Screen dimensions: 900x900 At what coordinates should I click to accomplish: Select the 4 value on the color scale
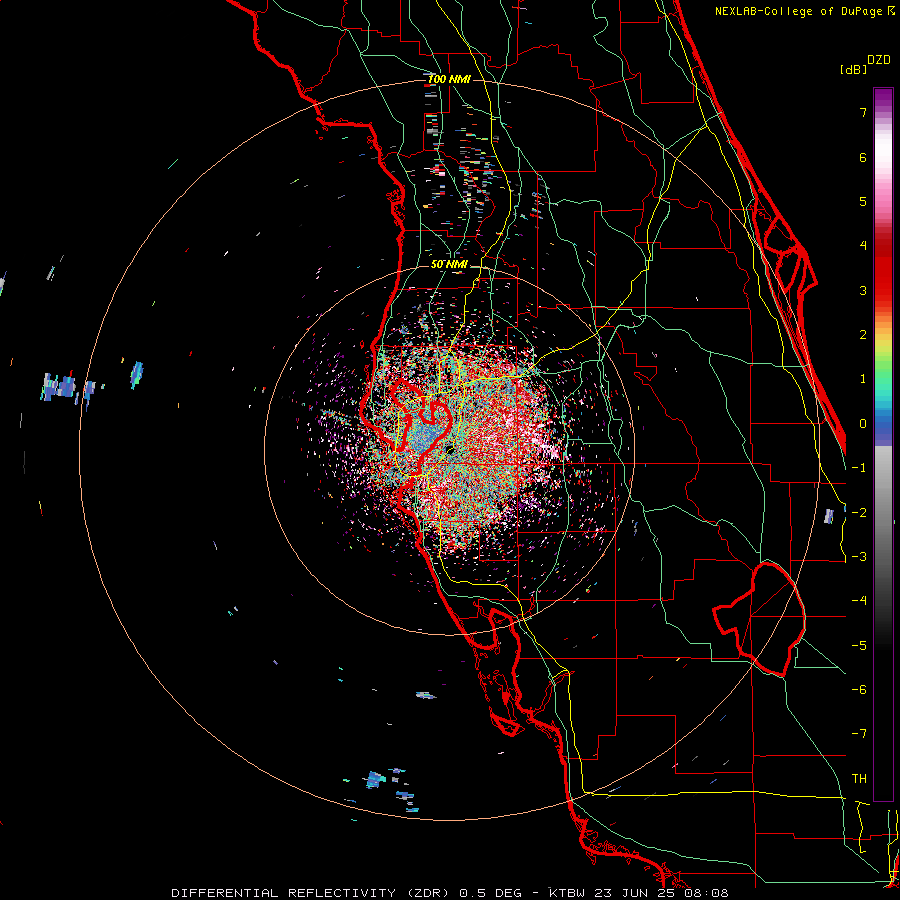pos(863,246)
